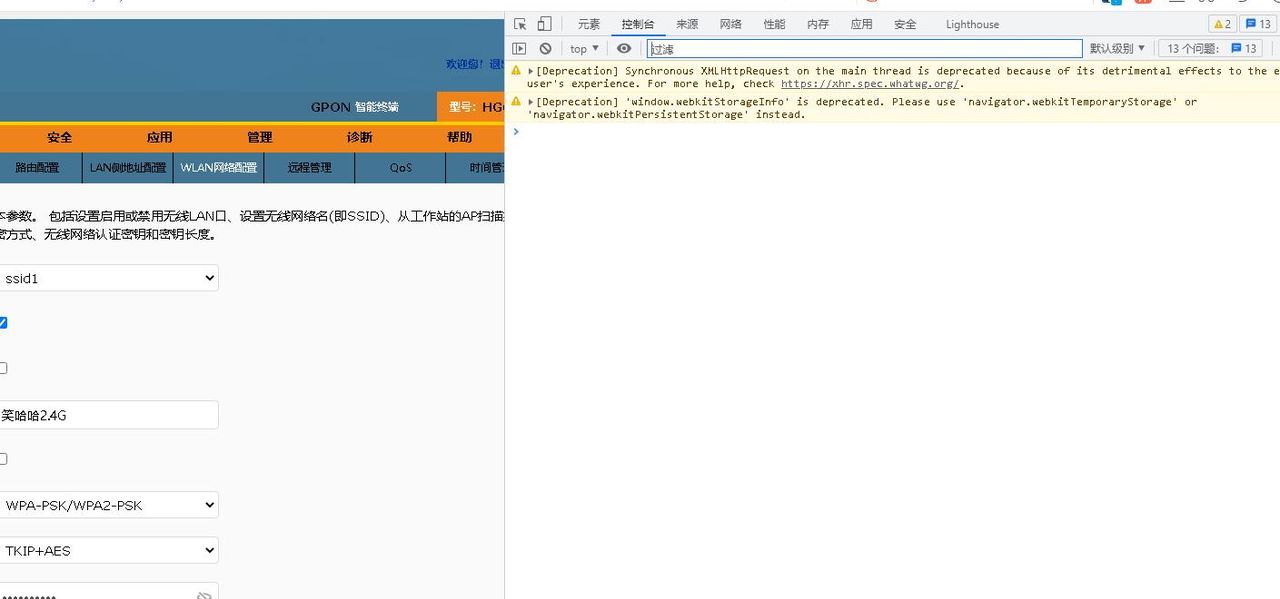The height and width of the screenshot is (599, 1280).
Task: Open the 管理 menu in router navigation
Action: (259, 137)
